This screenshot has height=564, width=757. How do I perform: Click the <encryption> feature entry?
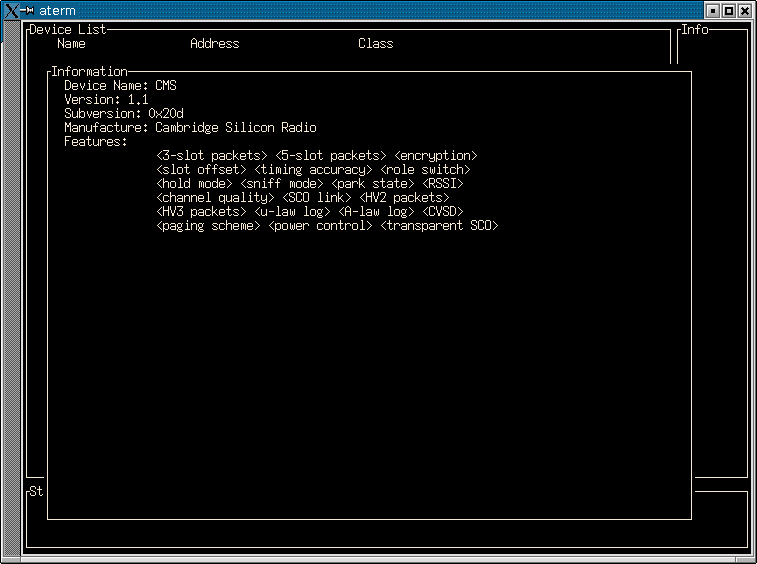(x=436, y=155)
